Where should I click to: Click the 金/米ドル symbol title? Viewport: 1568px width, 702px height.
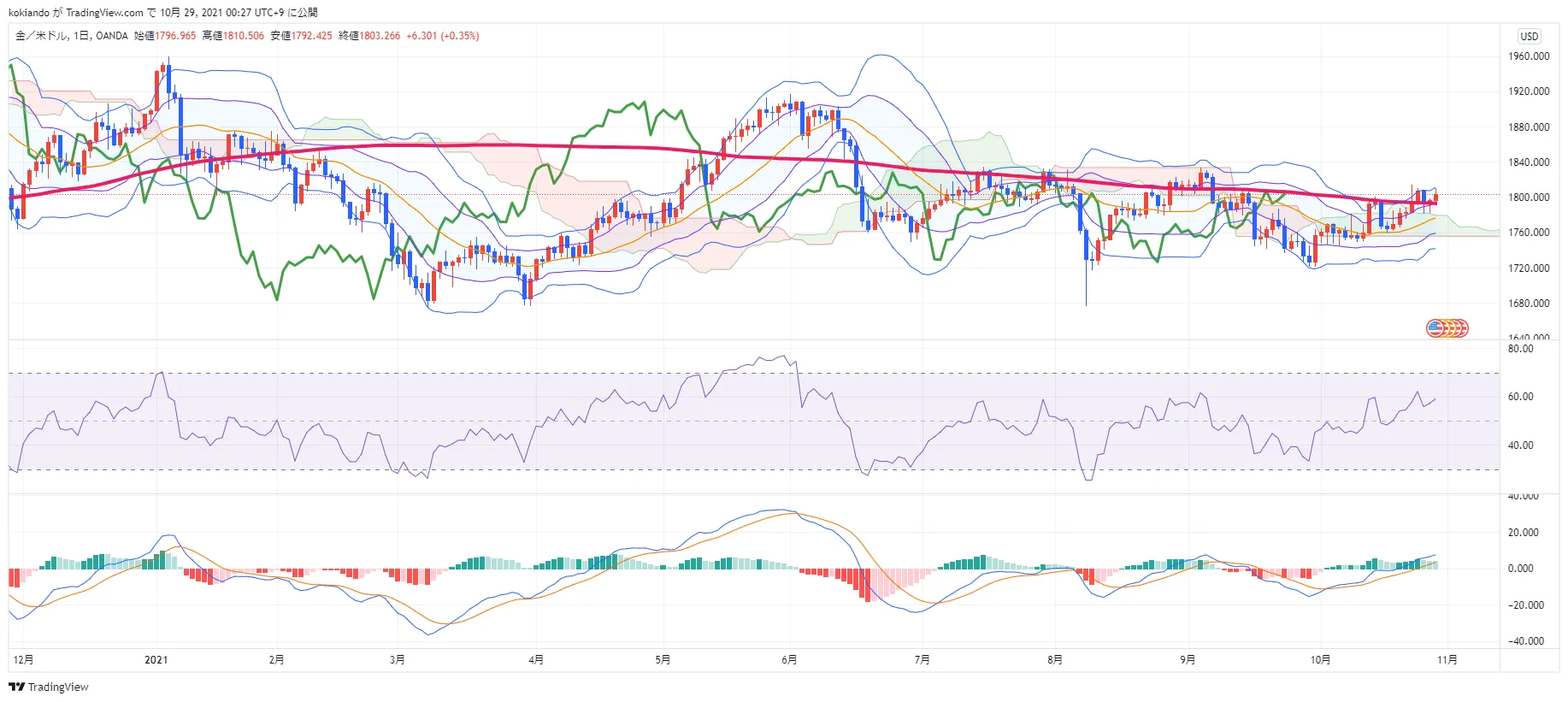(42, 36)
